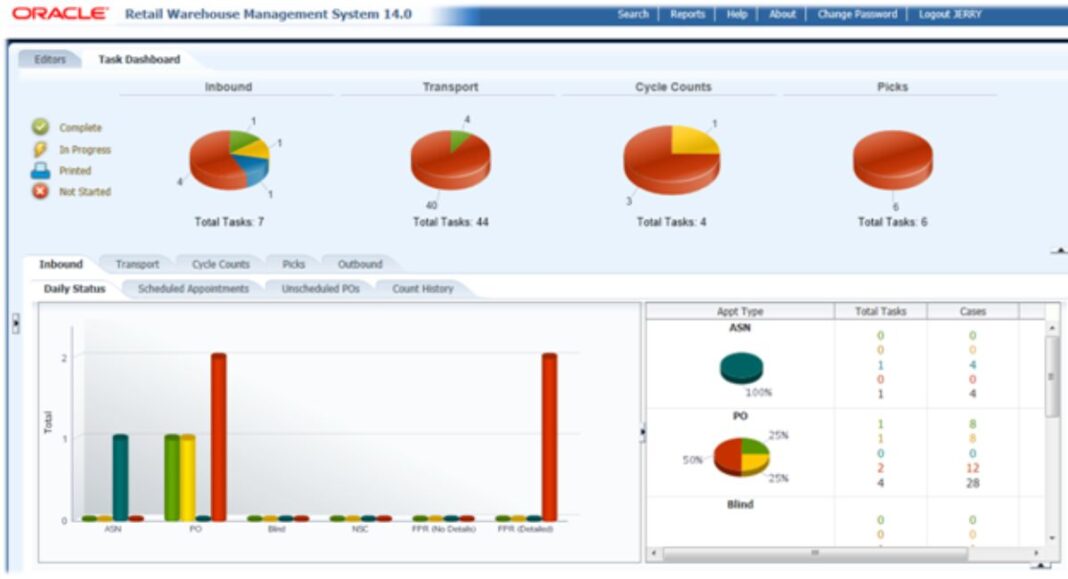Click the Oracle logo
The height and width of the screenshot is (579, 1068).
pos(57,13)
